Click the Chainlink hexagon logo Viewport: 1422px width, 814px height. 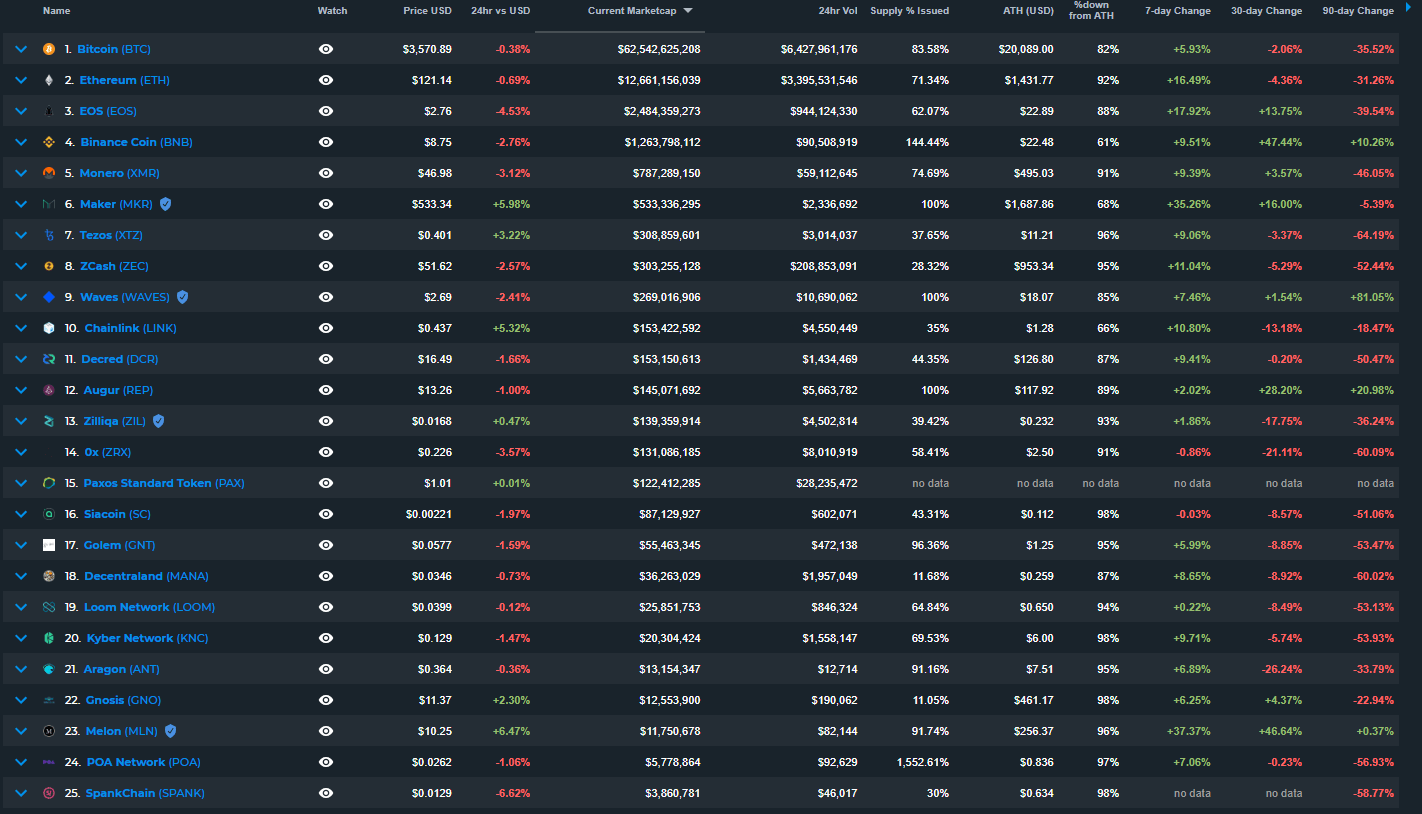(49, 328)
